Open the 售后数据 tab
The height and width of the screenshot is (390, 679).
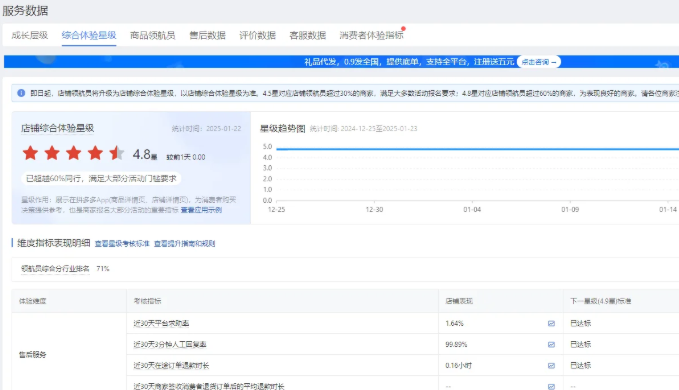click(x=207, y=35)
